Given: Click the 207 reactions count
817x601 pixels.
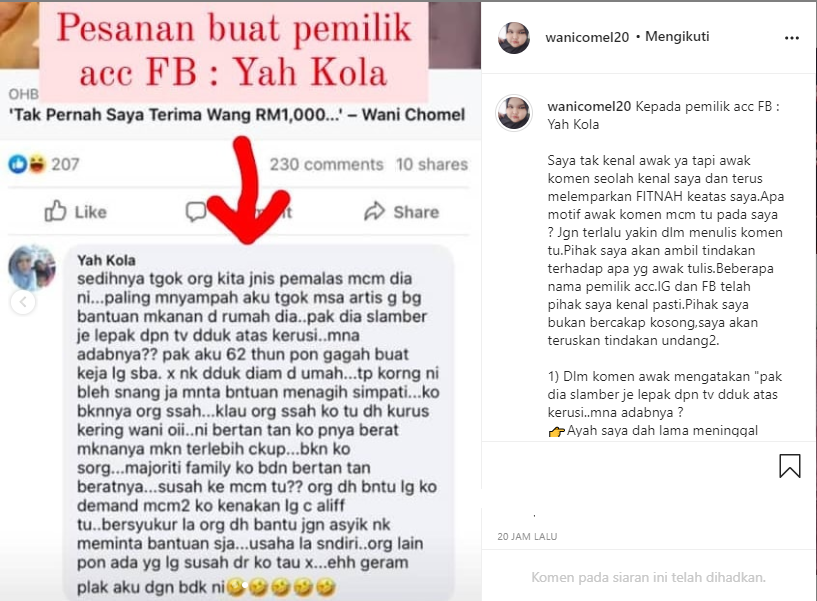Looking at the screenshot, I should coord(65,164).
